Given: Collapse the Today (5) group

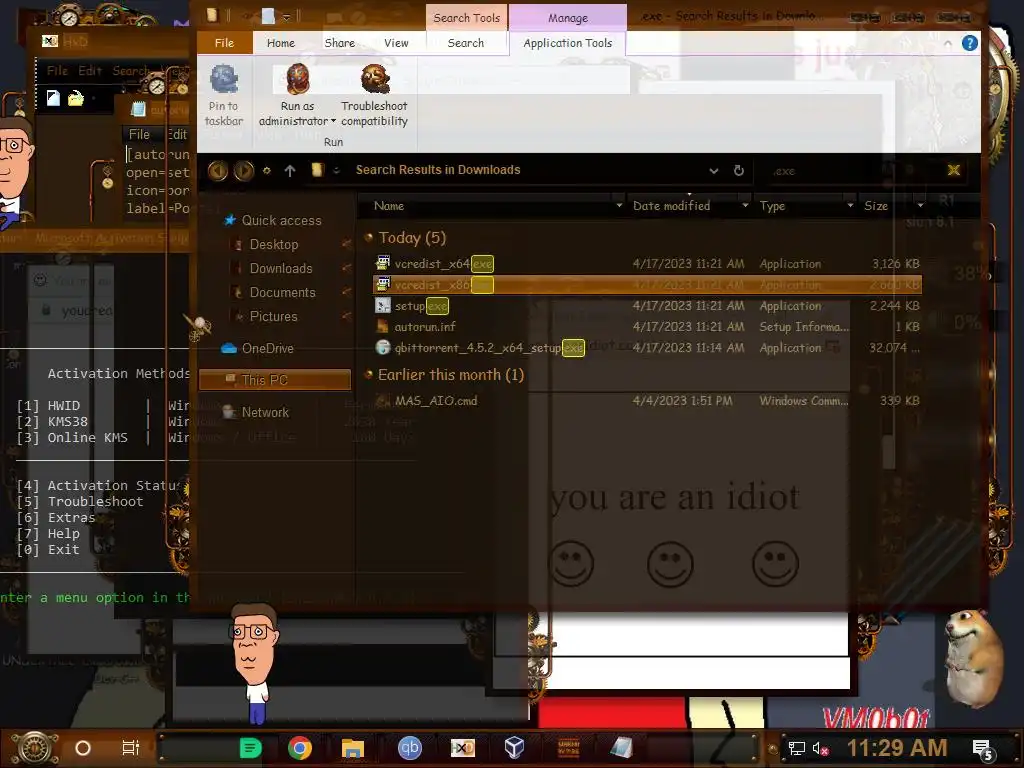Looking at the screenshot, I should coord(368,238).
